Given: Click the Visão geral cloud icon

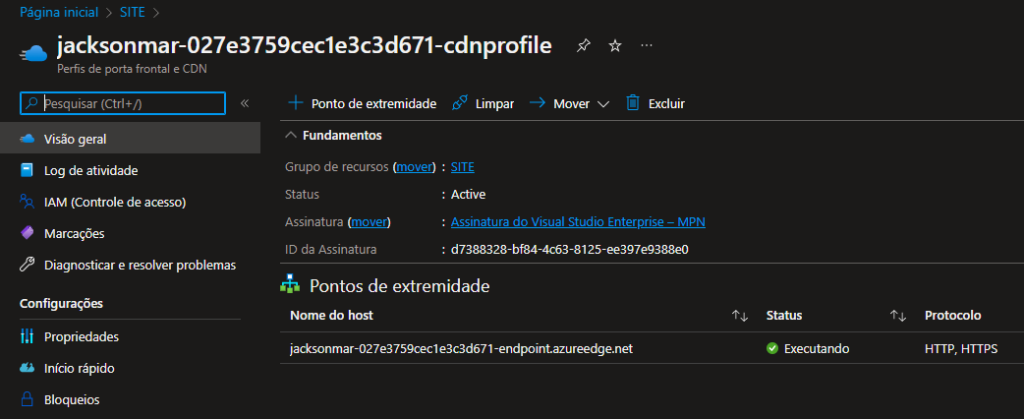Looking at the screenshot, I should [27, 139].
